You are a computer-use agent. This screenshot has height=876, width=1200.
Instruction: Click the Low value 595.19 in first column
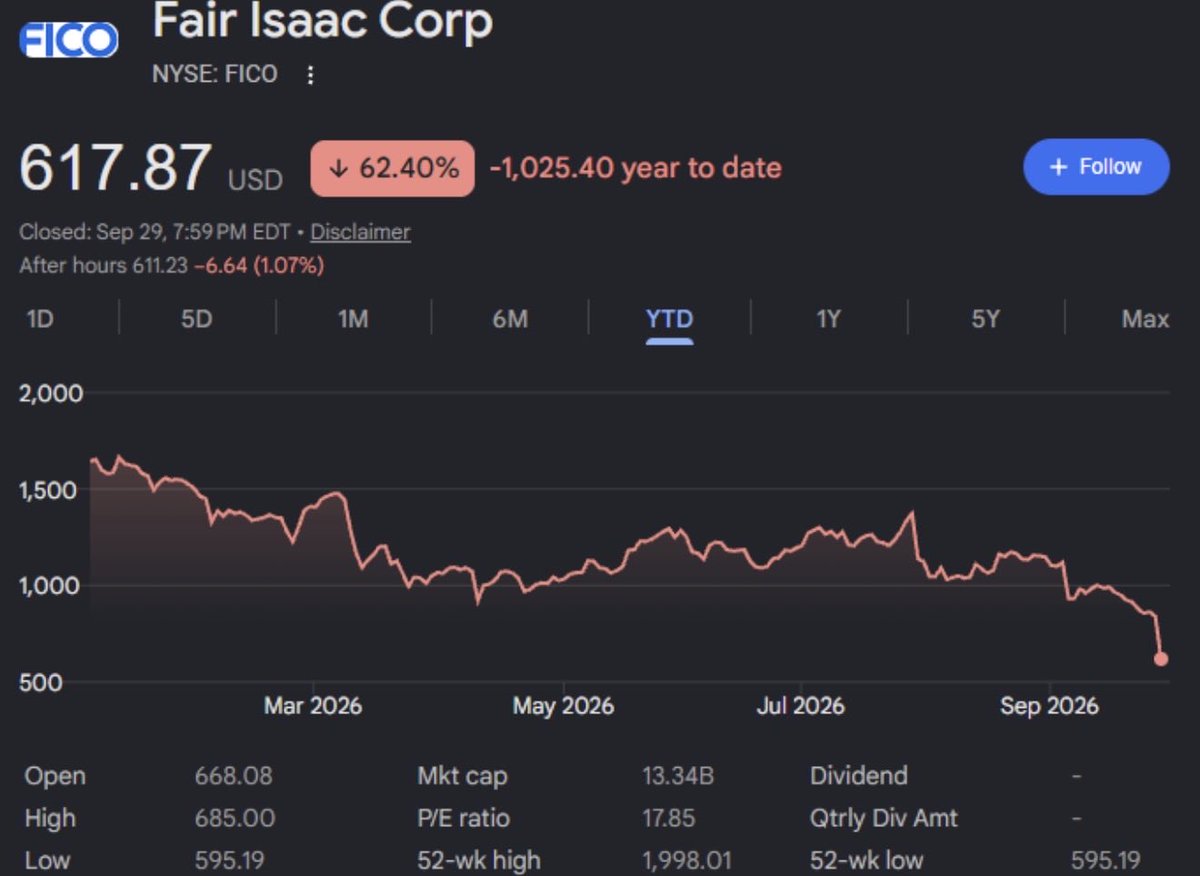tap(230, 860)
